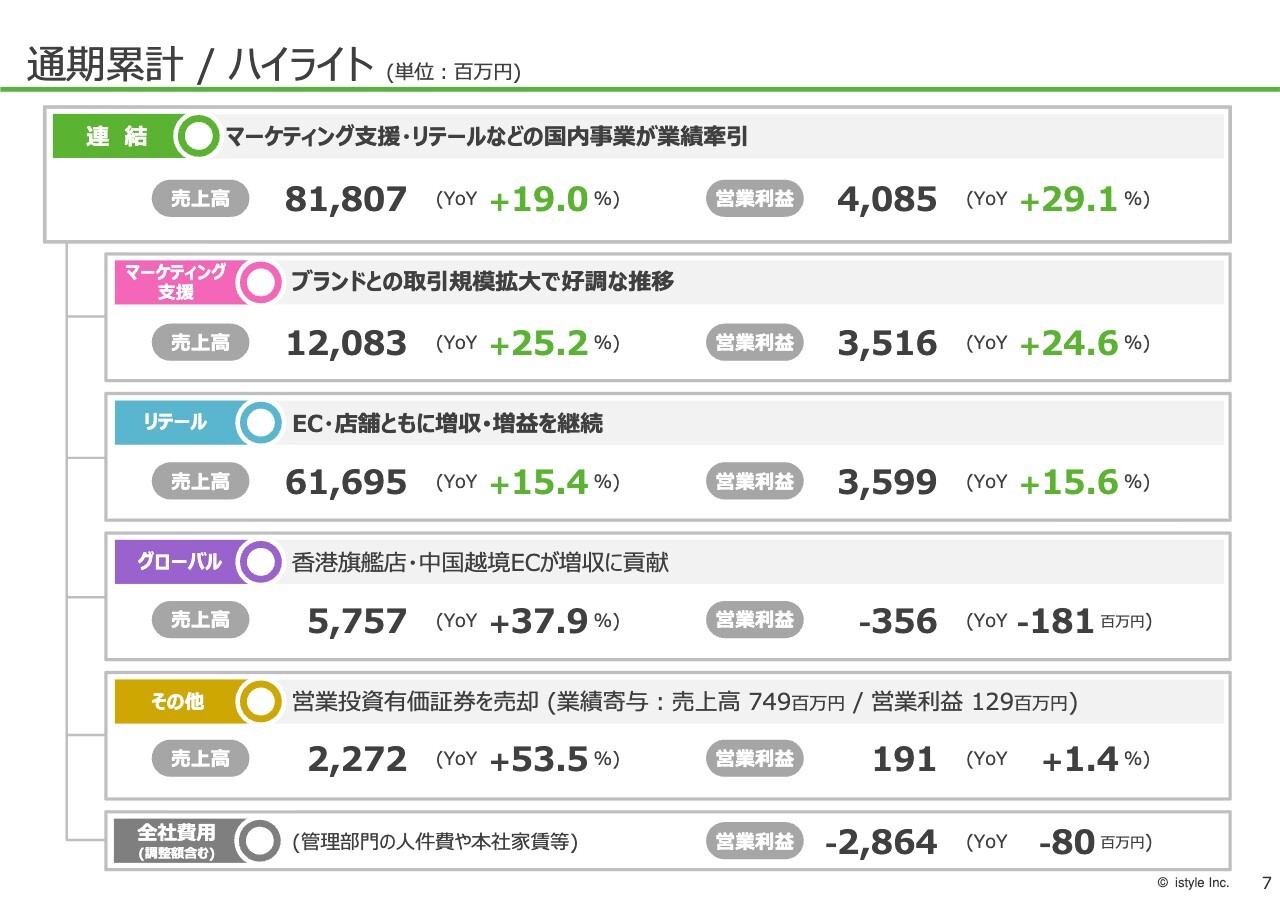Click the purple circle beside グローバル label
Viewport: 1280px width, 904px height.
click(x=261, y=562)
